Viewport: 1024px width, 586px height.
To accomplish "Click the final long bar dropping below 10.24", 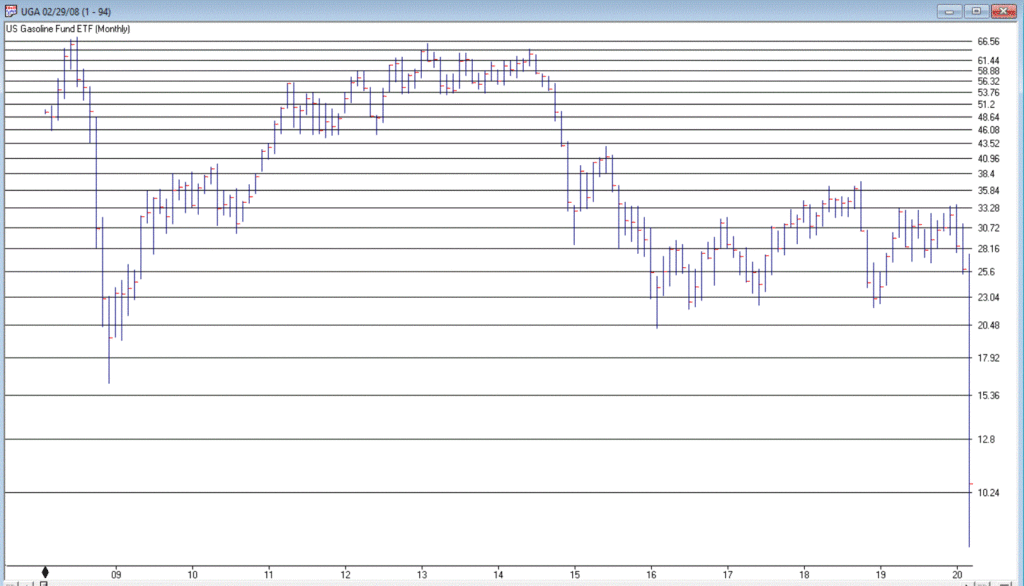I will (970, 400).
